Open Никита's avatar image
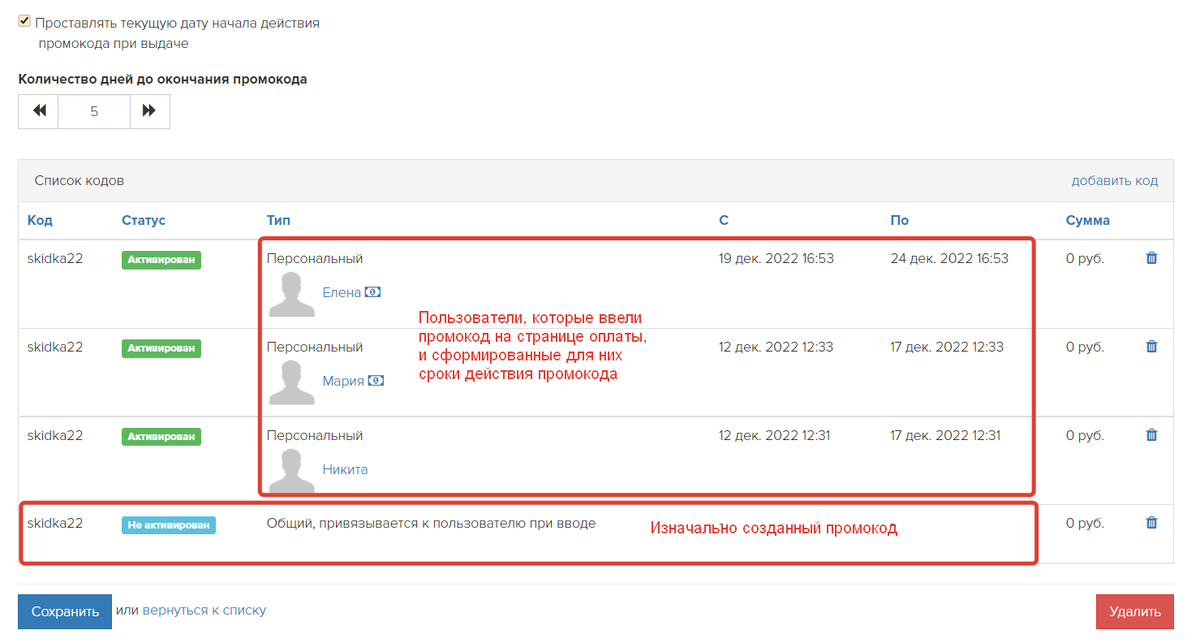1200x643 pixels. coord(291,470)
